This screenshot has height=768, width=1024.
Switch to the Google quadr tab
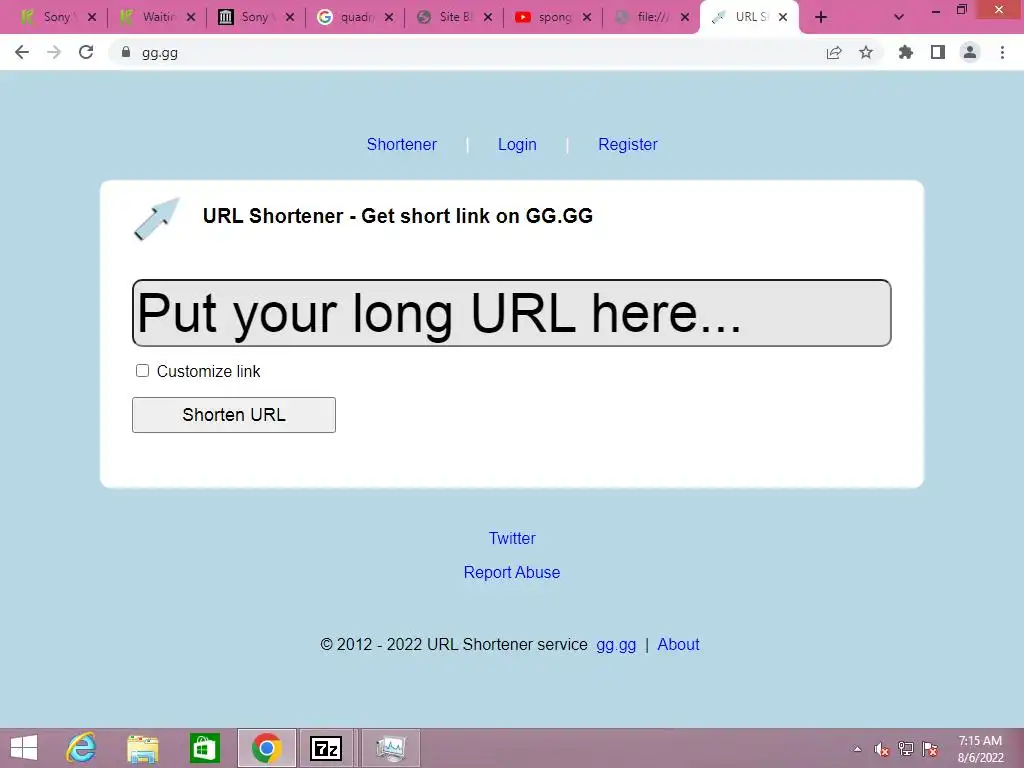355,17
